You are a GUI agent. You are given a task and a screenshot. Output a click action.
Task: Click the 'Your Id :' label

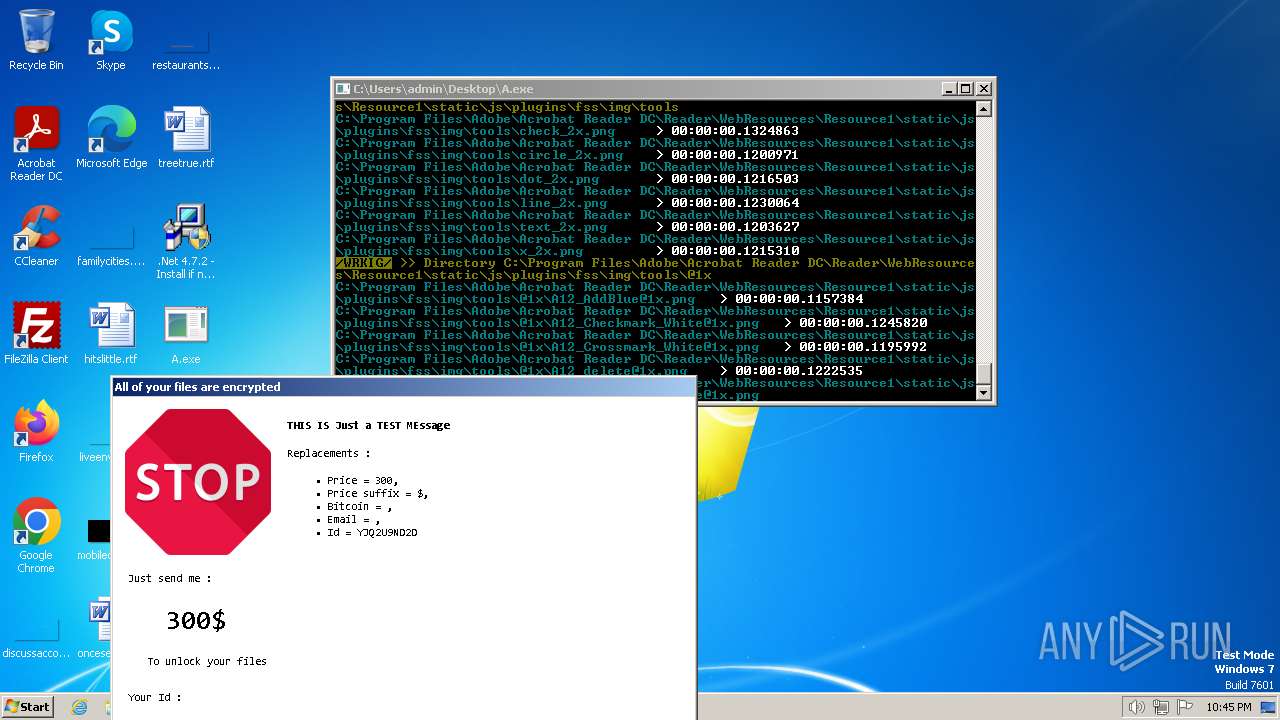155,698
